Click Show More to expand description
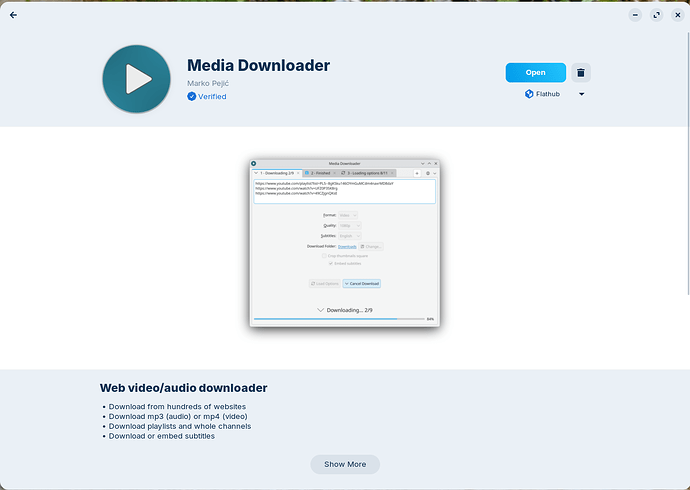Screen dimensions: 690x490 click(x=345, y=464)
